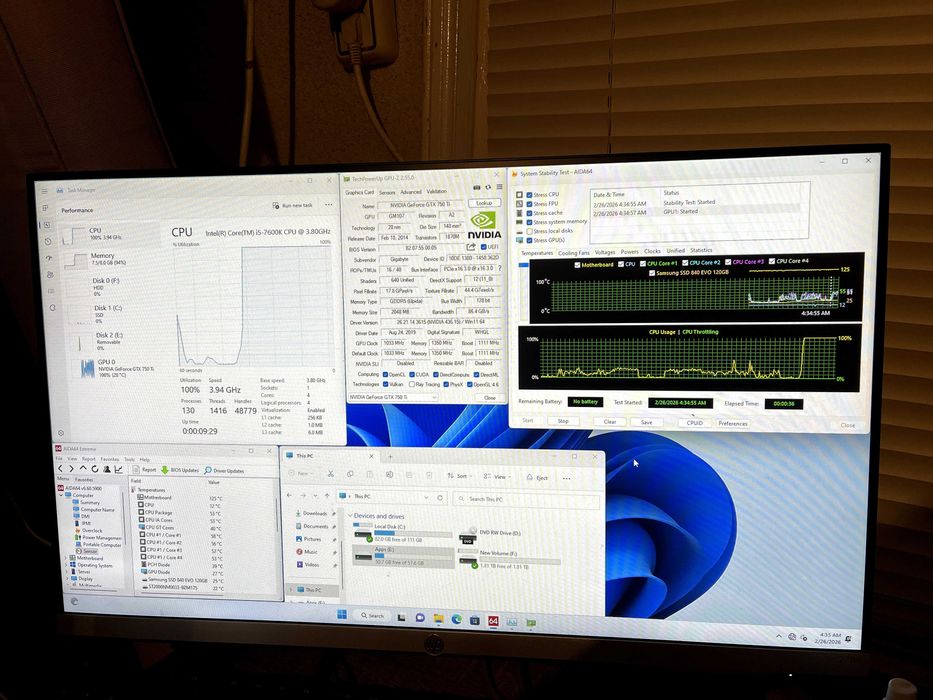Screen dimensions: 933x700
Task: Open Task Manager hamburger navigation menu
Action: coord(44,191)
